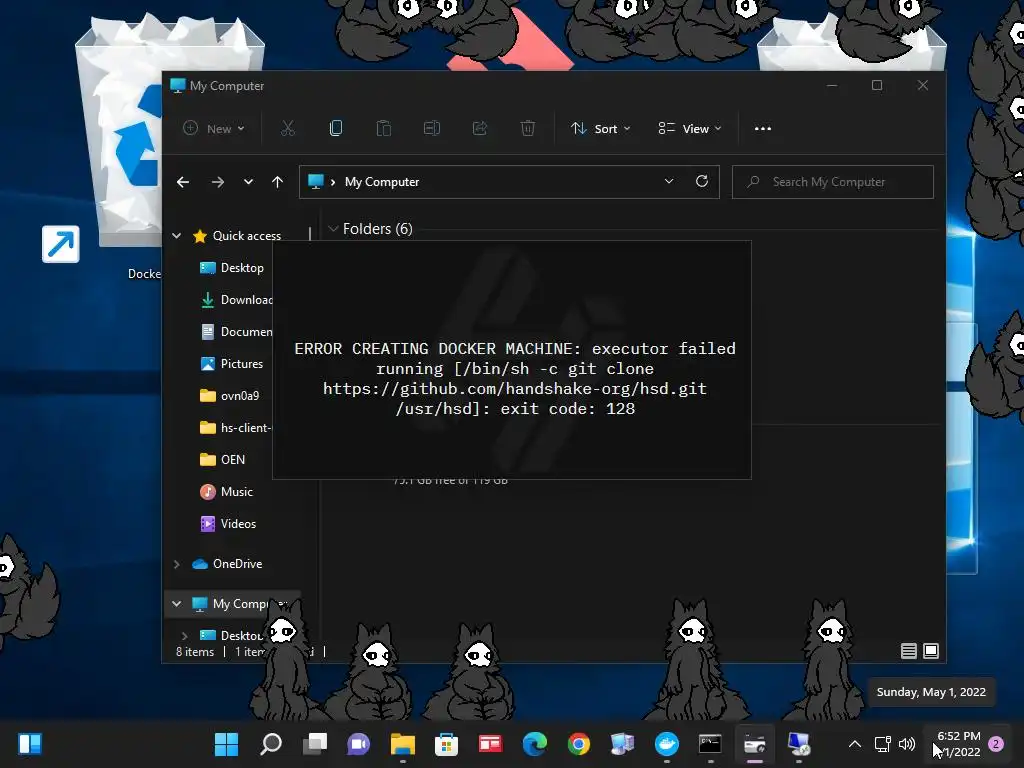Collapse the Quick access tree node
1024x768 pixels.
coord(176,236)
